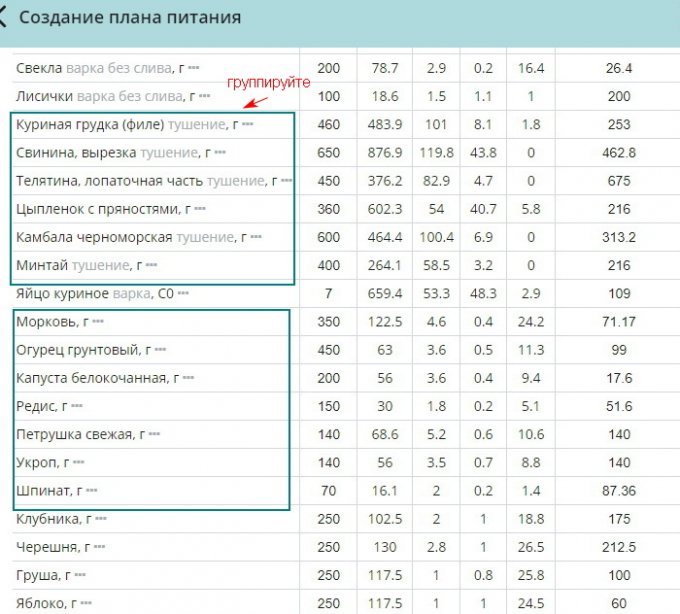Open the three-dots menu for Морковь
The width and height of the screenshot is (680, 614).
coord(98,323)
